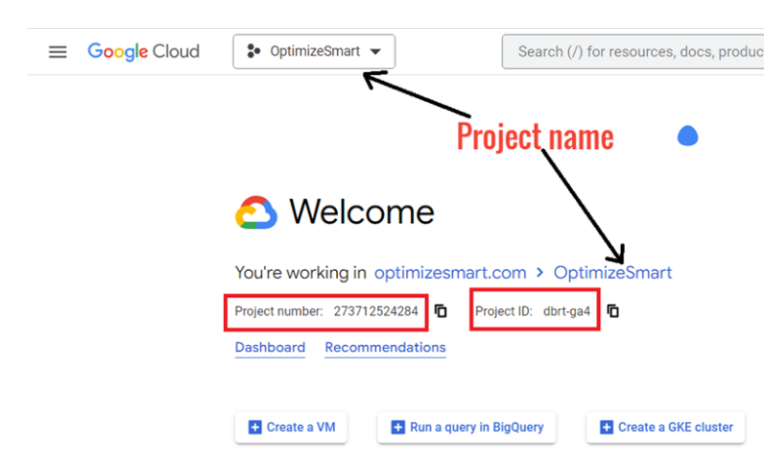
Task: Select the project number value 273712524284
Action: (376, 311)
